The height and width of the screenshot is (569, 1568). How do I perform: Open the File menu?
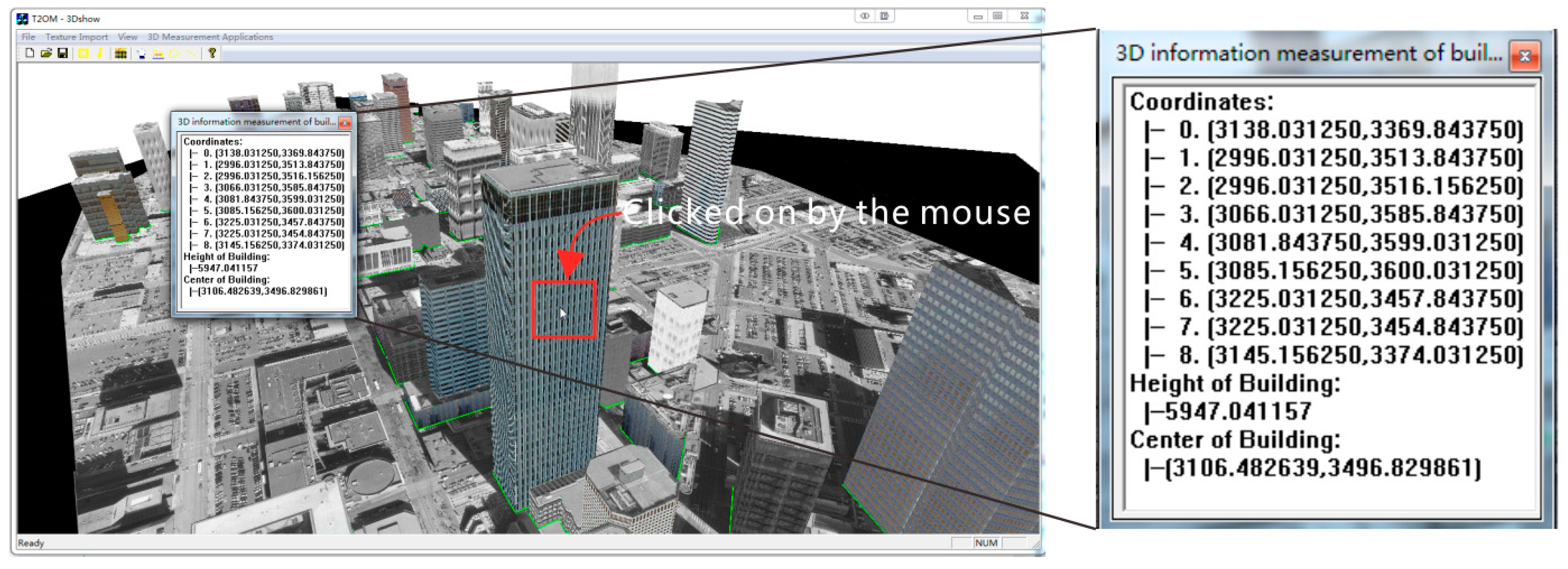[x=29, y=37]
